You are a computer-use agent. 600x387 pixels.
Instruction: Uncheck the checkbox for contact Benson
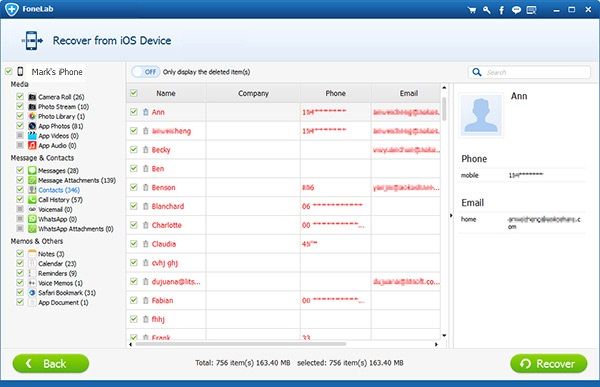click(x=134, y=187)
